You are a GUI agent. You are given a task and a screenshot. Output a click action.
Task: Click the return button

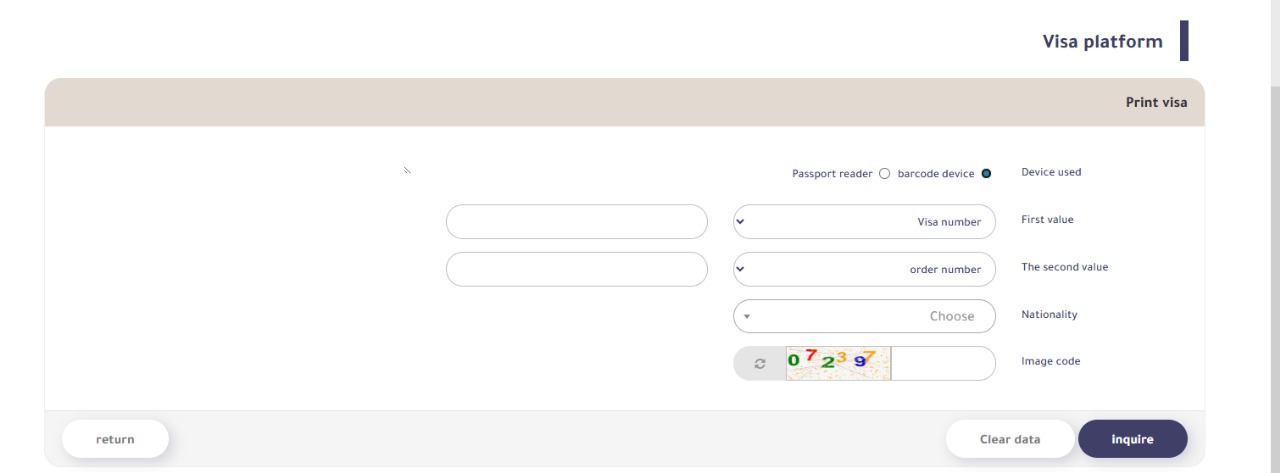115,439
